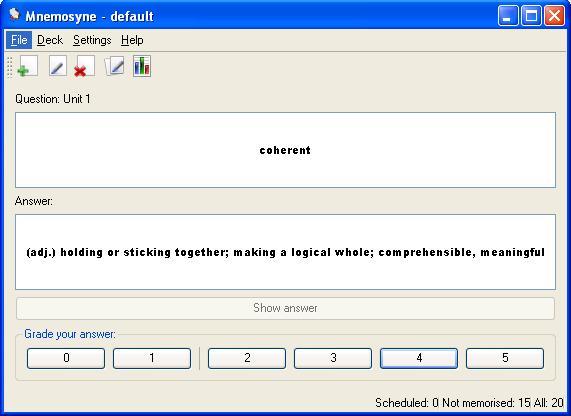
Task: Click the Edit current card pencil icon
Action: pos(58,66)
